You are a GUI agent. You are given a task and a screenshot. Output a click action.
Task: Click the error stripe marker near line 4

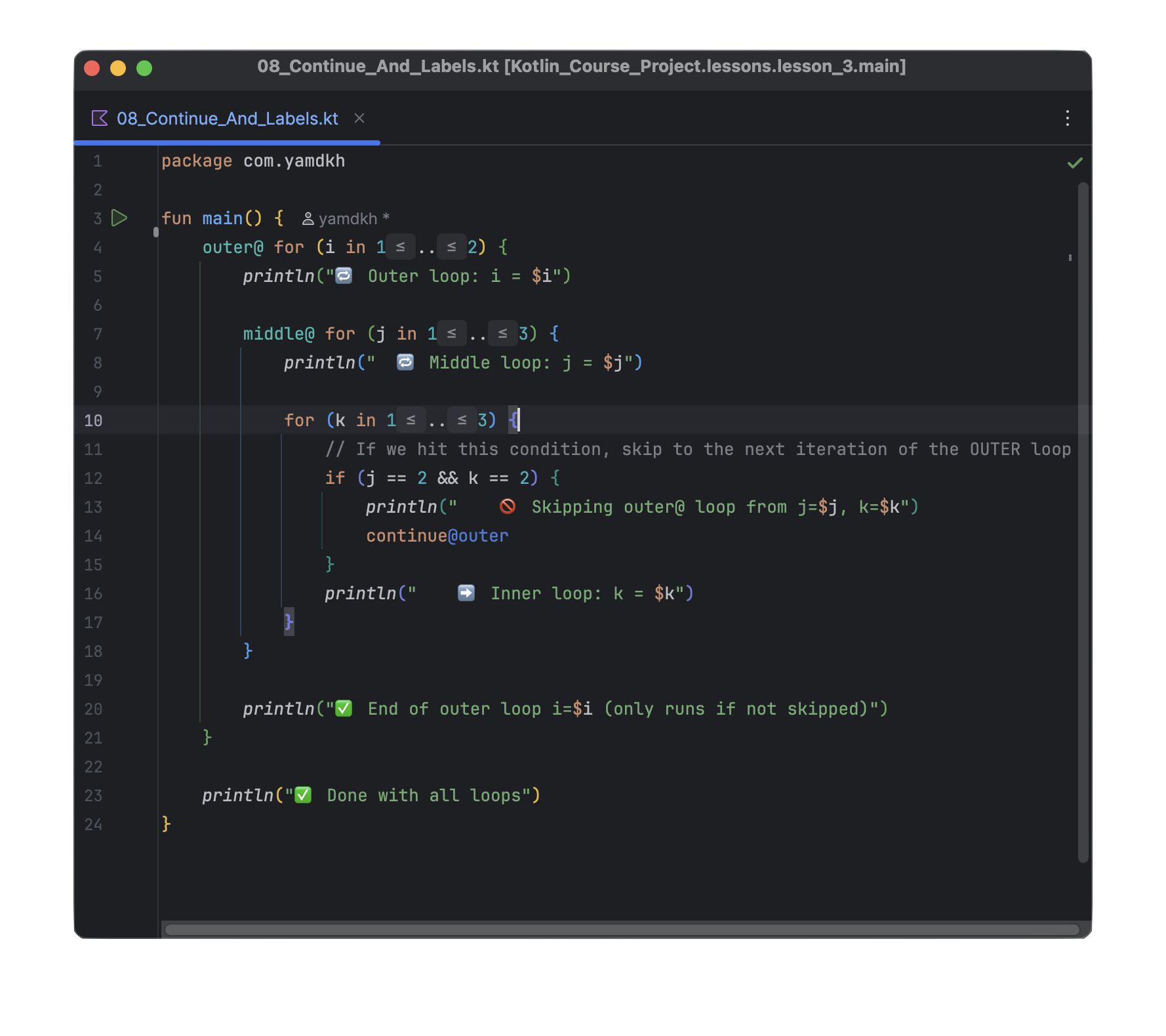tap(1070, 258)
